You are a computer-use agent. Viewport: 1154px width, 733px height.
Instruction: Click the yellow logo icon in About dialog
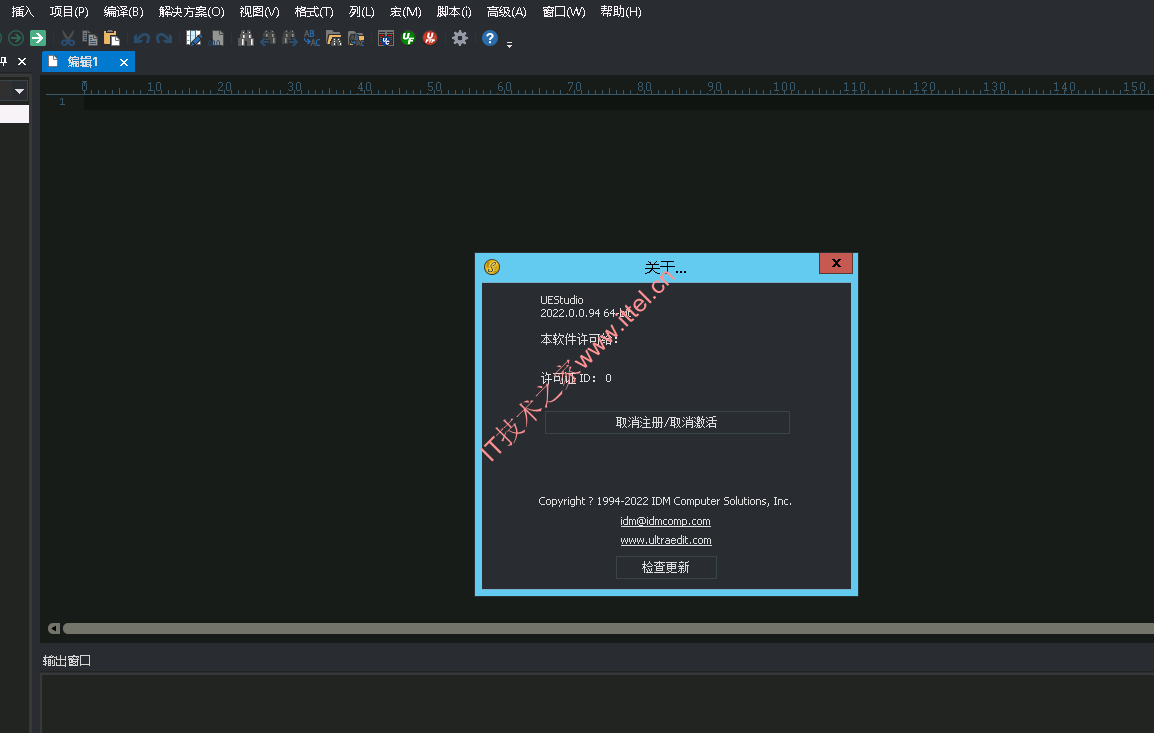492,267
